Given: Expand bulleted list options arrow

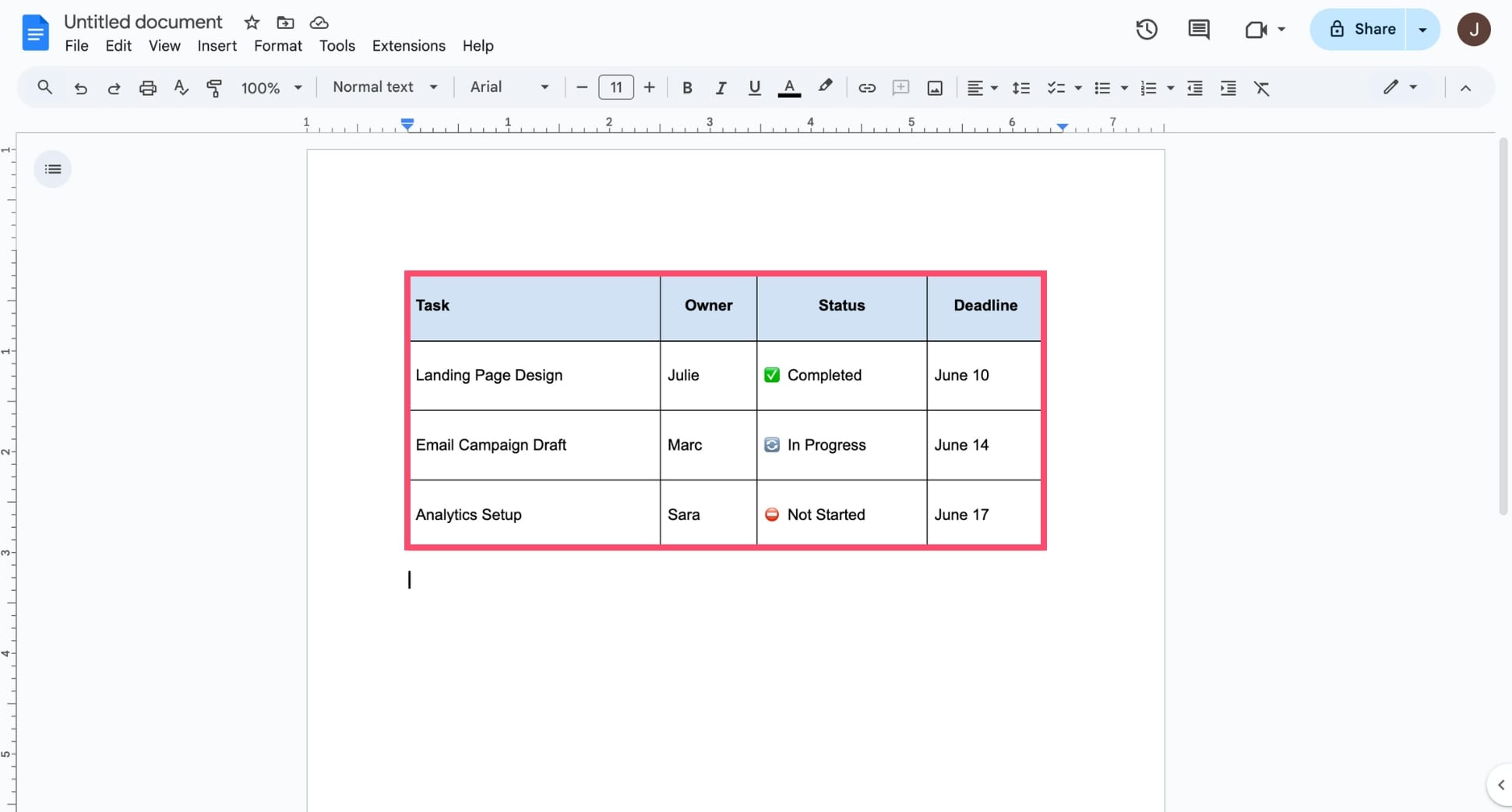Looking at the screenshot, I should (x=1124, y=88).
